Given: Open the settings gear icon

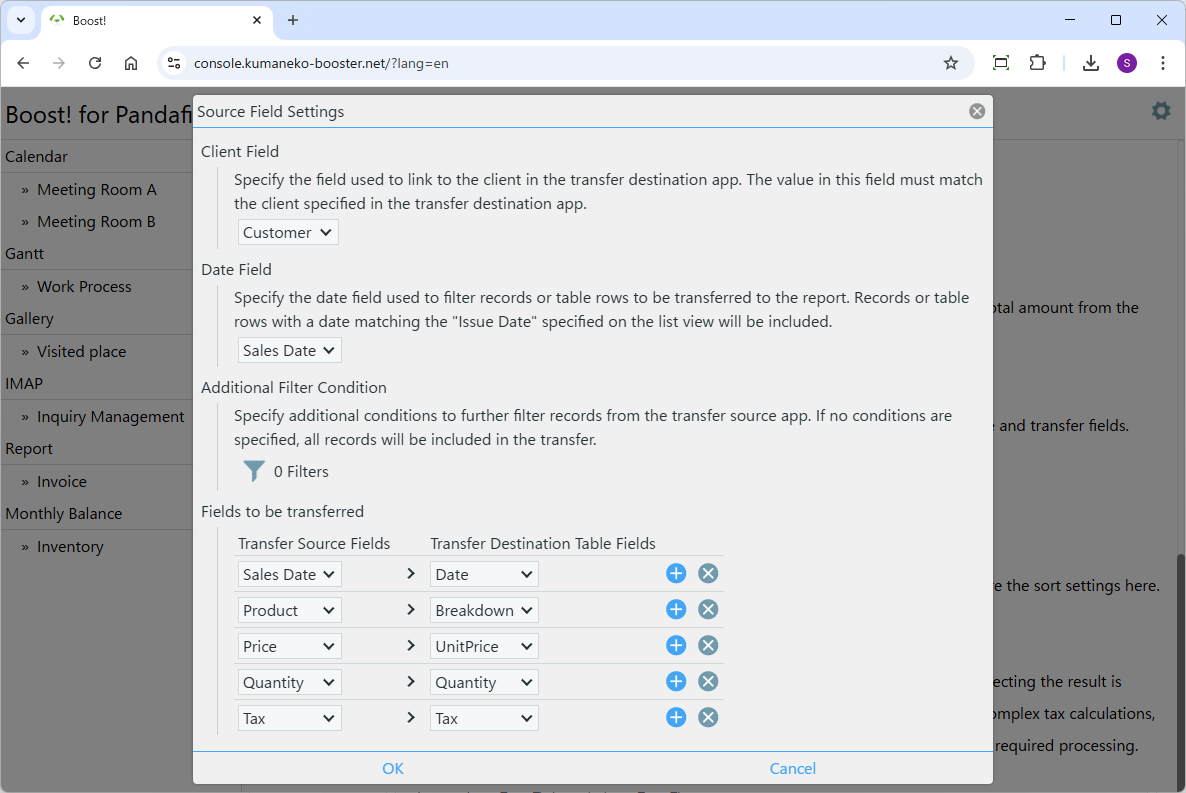Looking at the screenshot, I should point(1160,111).
